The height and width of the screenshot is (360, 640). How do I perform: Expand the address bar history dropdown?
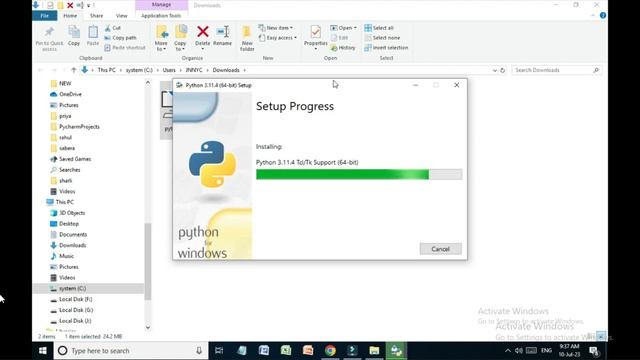coord(495,70)
